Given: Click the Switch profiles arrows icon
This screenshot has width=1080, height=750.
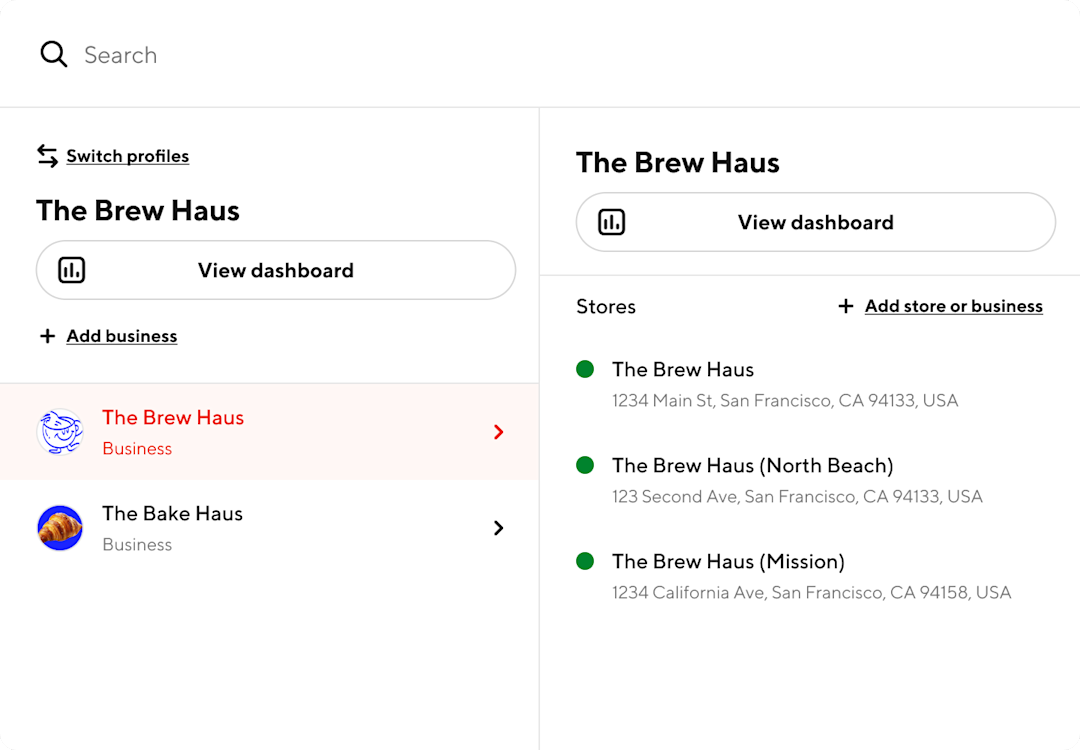Looking at the screenshot, I should click(x=48, y=156).
